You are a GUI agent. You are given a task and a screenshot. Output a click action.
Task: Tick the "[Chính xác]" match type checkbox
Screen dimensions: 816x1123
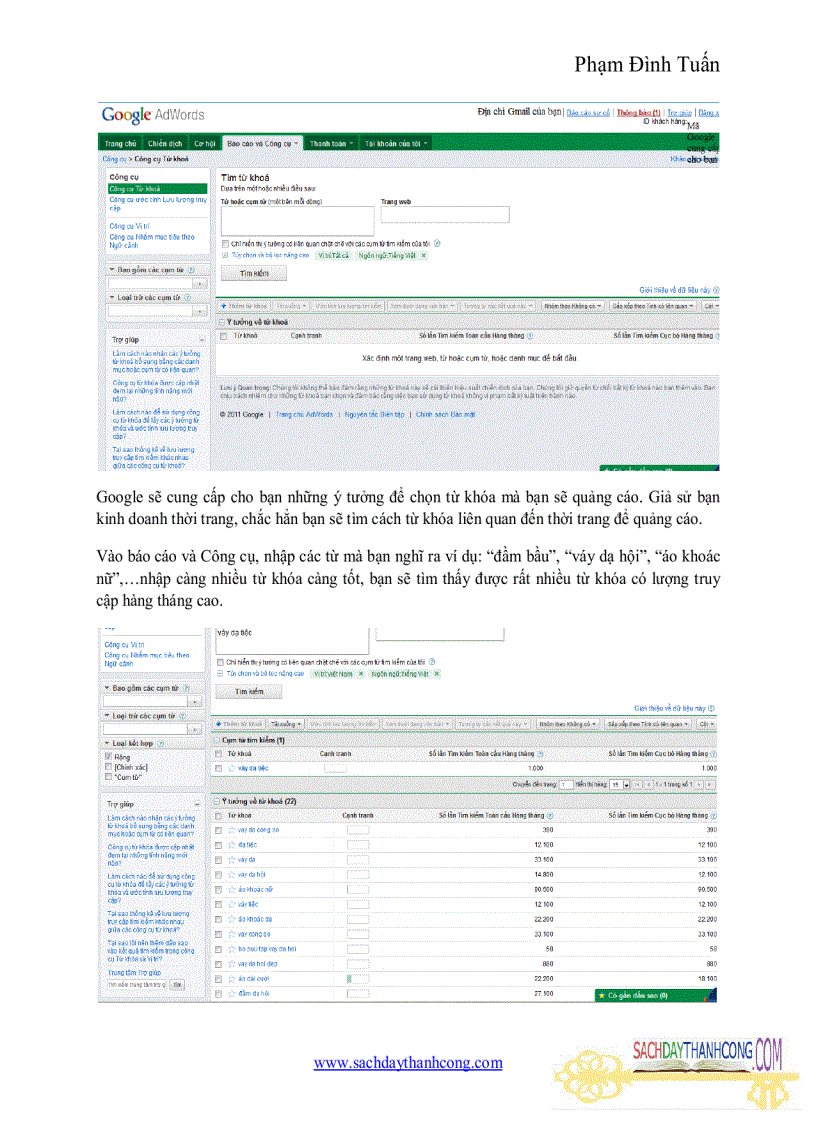coord(109,767)
